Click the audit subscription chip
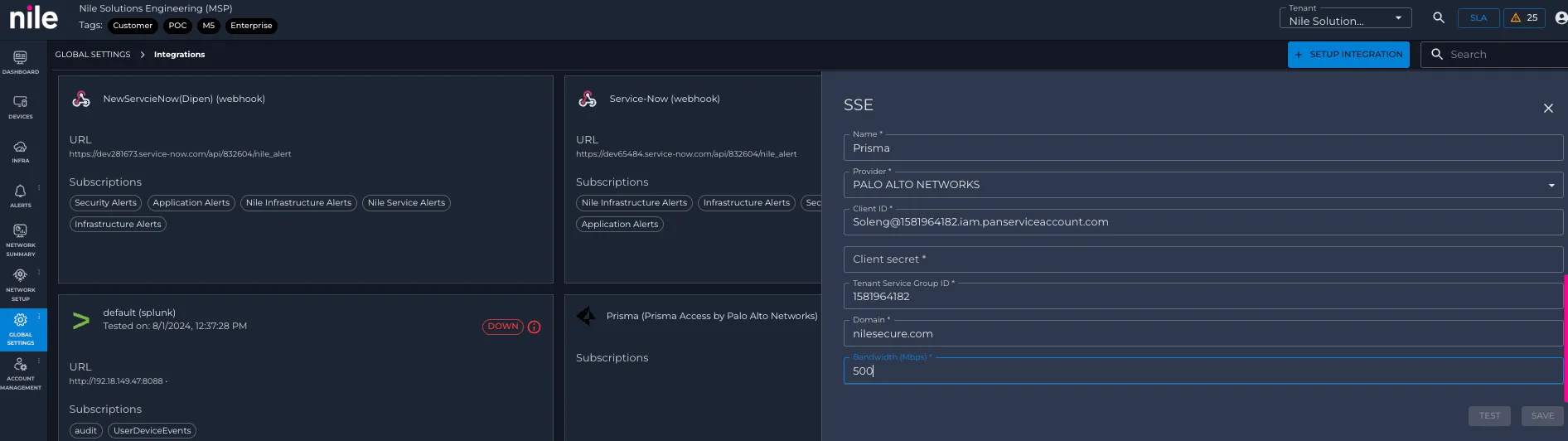Screen dimensions: 1568x441 86,431
